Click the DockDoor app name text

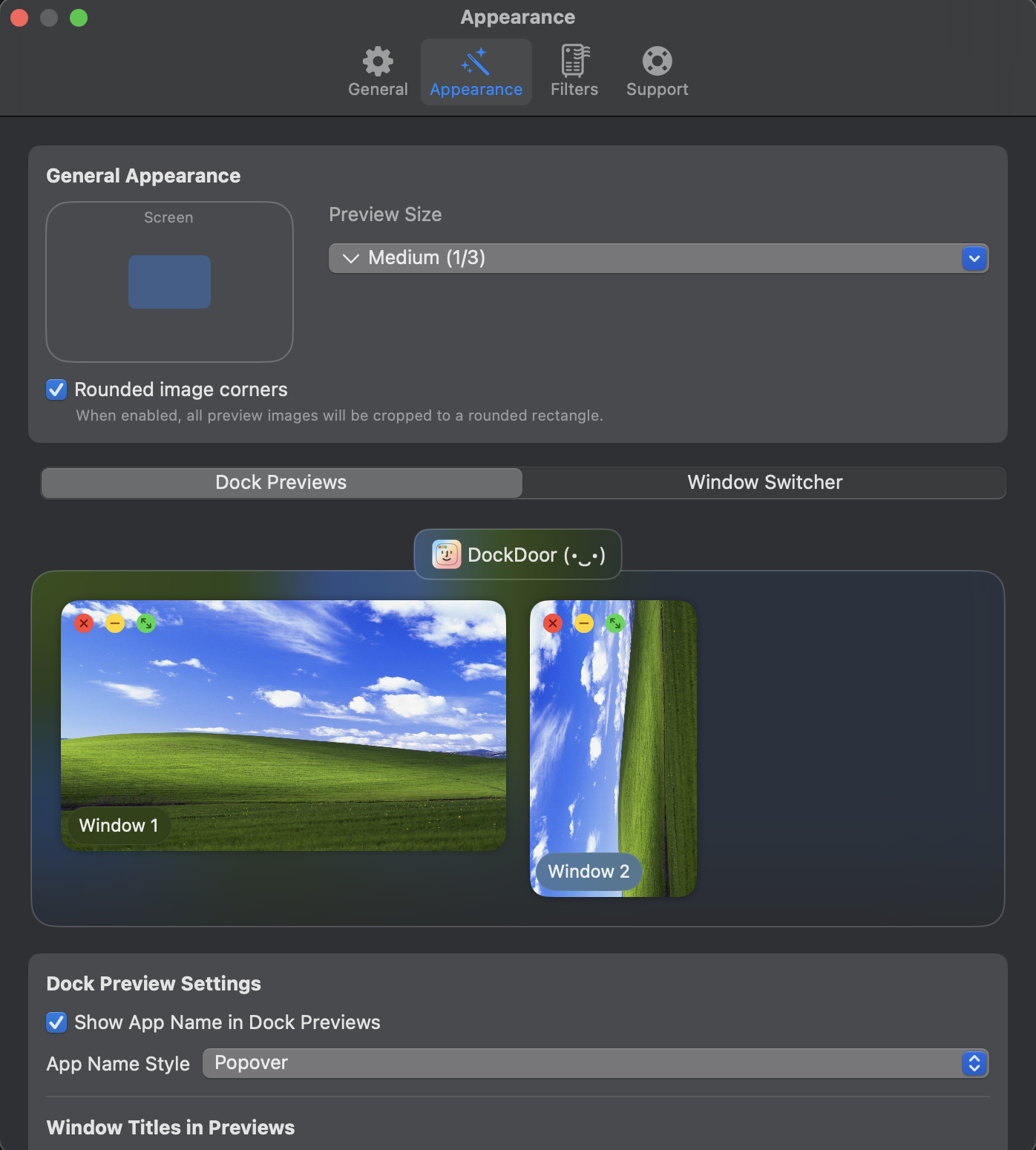point(537,555)
